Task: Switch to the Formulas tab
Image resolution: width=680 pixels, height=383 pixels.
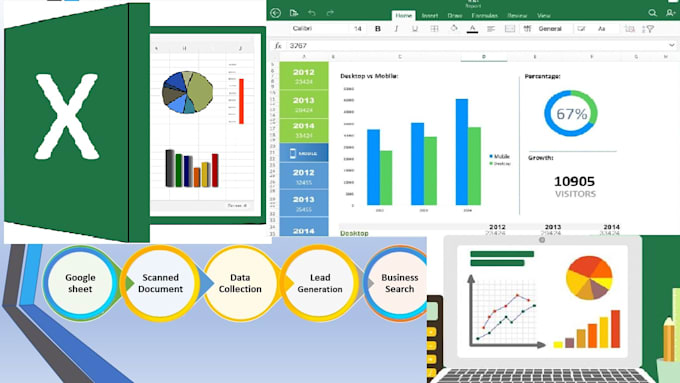Action: coord(484,16)
